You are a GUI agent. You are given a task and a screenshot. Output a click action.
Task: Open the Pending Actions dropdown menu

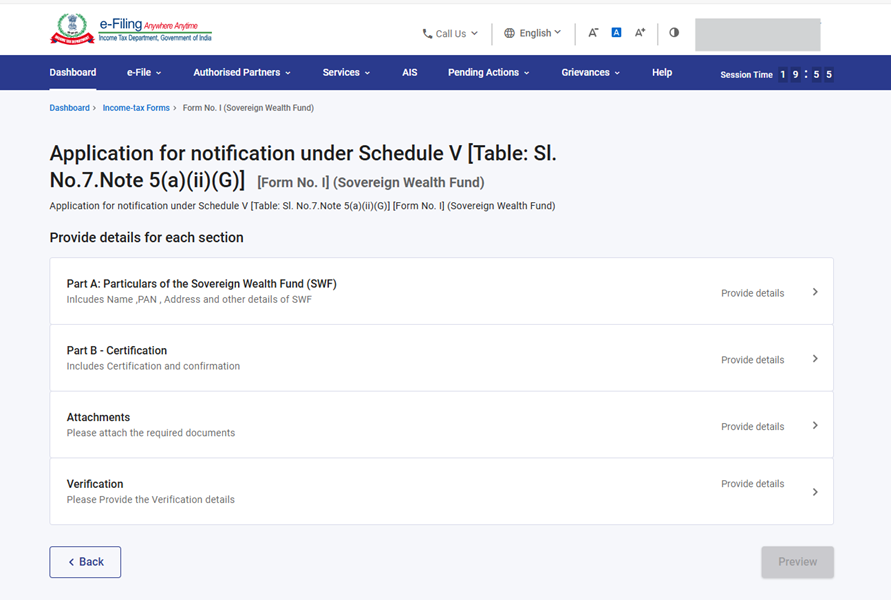tap(488, 73)
